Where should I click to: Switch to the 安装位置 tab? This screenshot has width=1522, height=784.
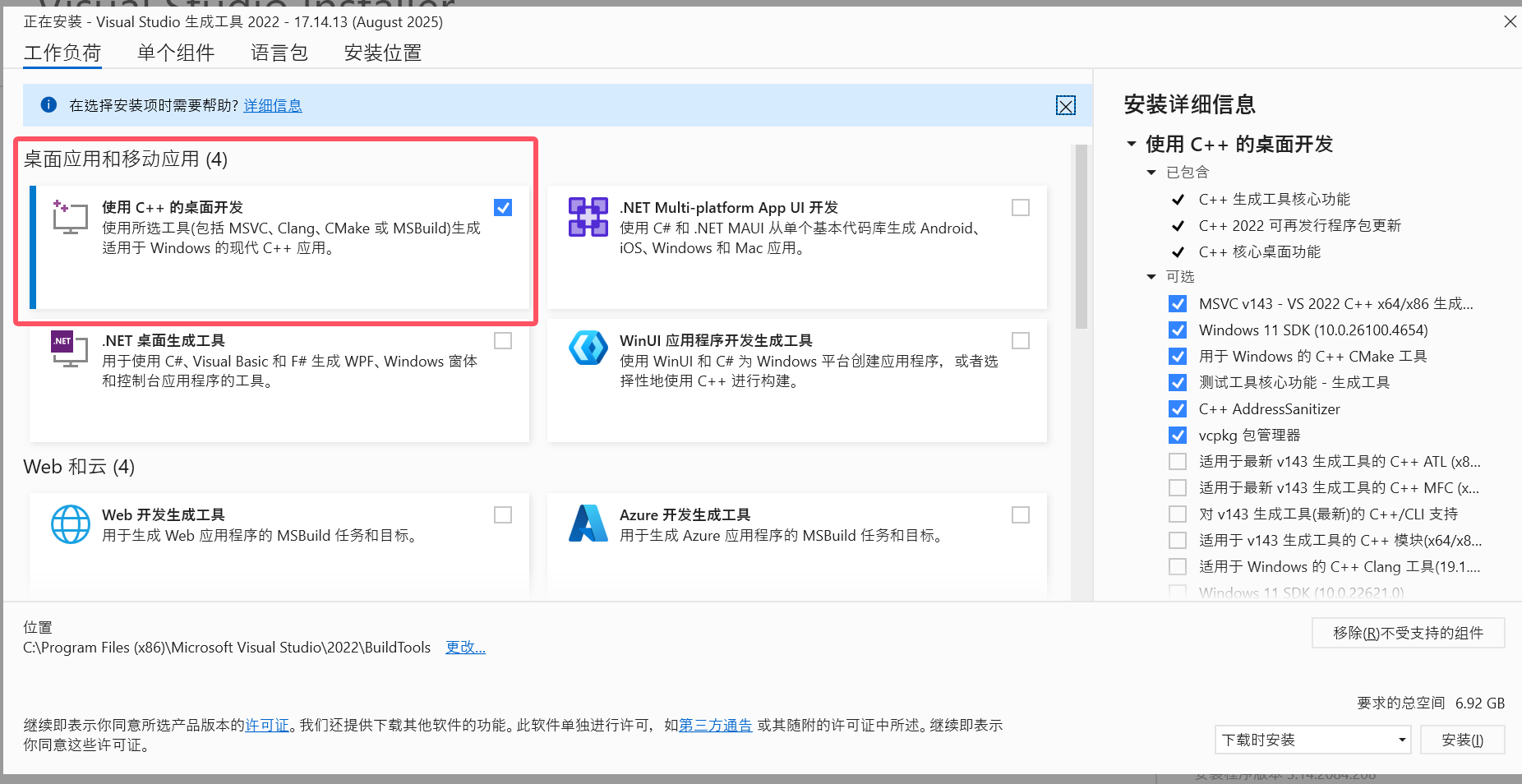(383, 53)
